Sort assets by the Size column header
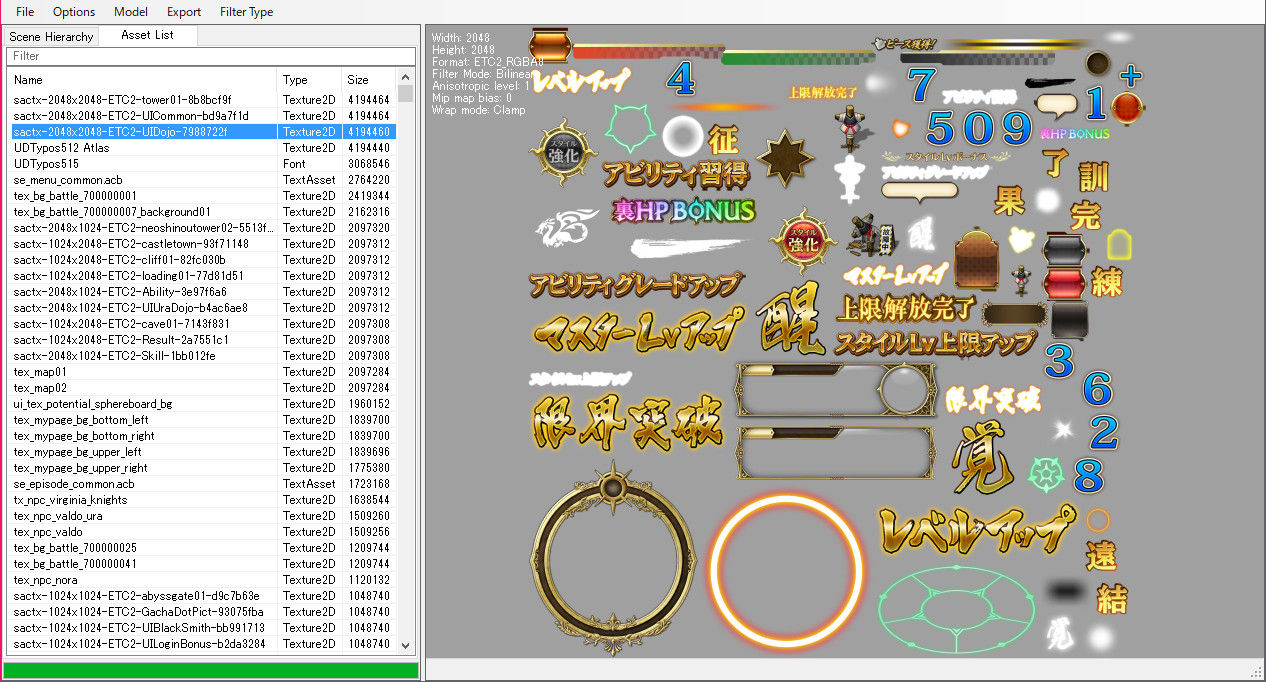The image size is (1266, 682). (x=368, y=79)
